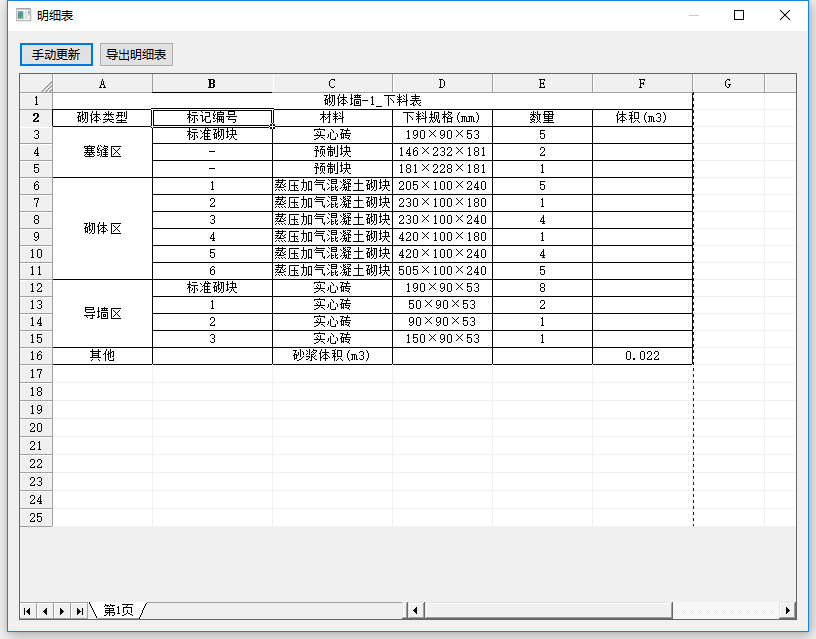Image resolution: width=816 pixels, height=639 pixels.
Task: Click the 205×100×240 cell
Action: [442, 186]
